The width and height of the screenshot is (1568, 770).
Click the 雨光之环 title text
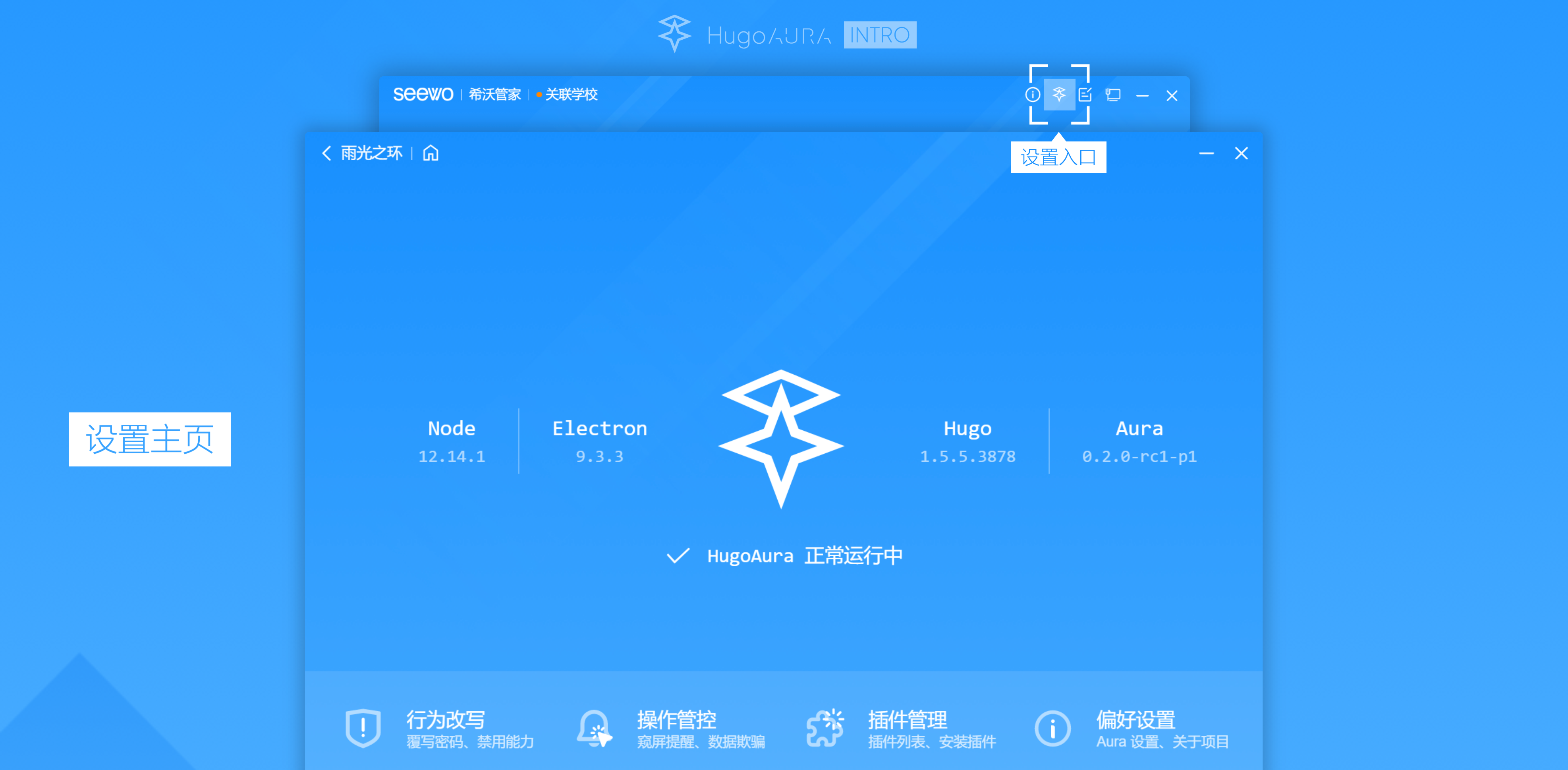[371, 153]
